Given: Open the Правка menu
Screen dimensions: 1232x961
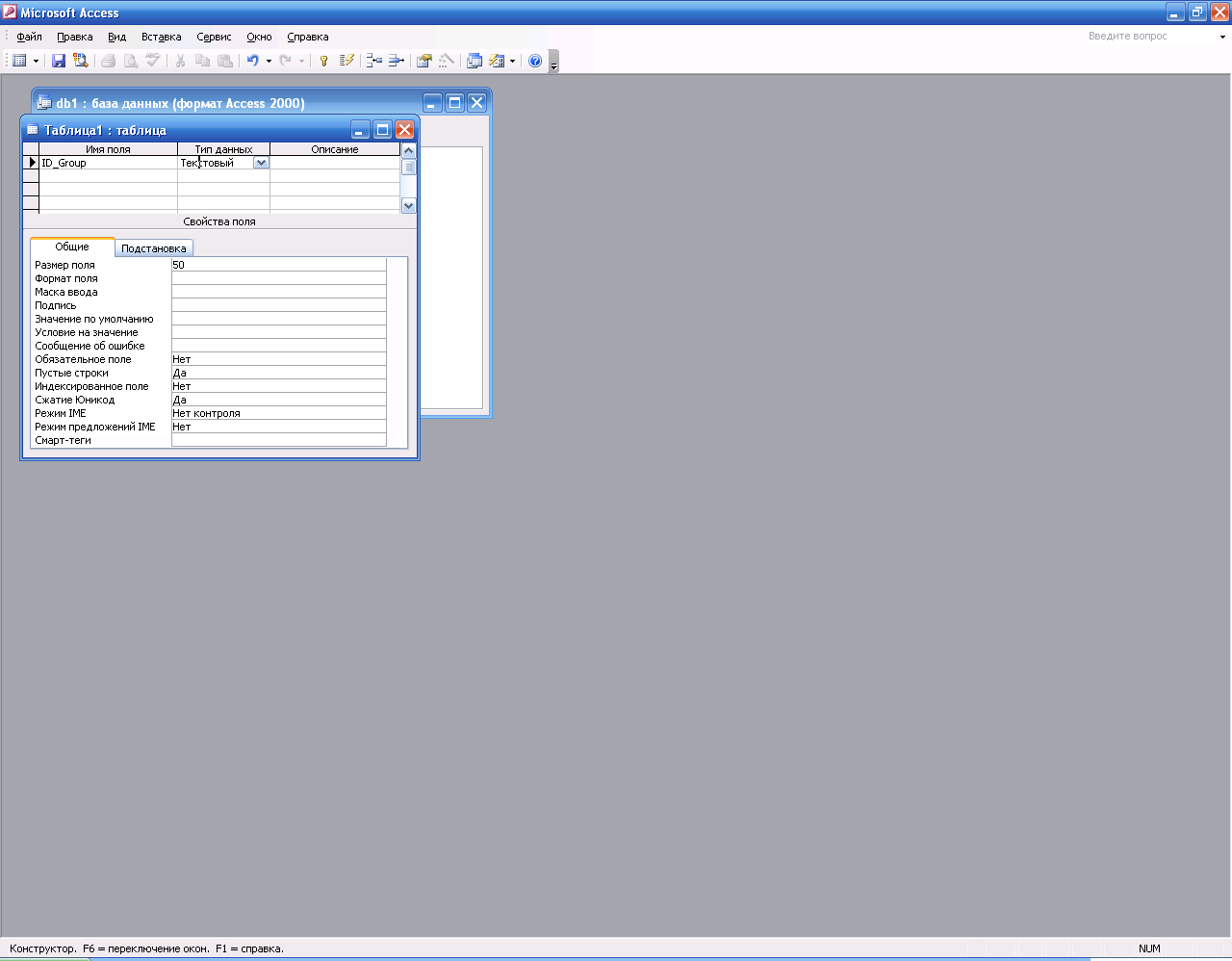Looking at the screenshot, I should pos(75,37).
